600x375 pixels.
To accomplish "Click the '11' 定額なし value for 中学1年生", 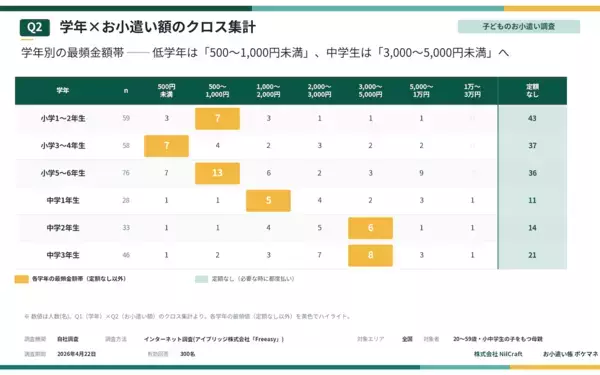I will pos(532,201).
